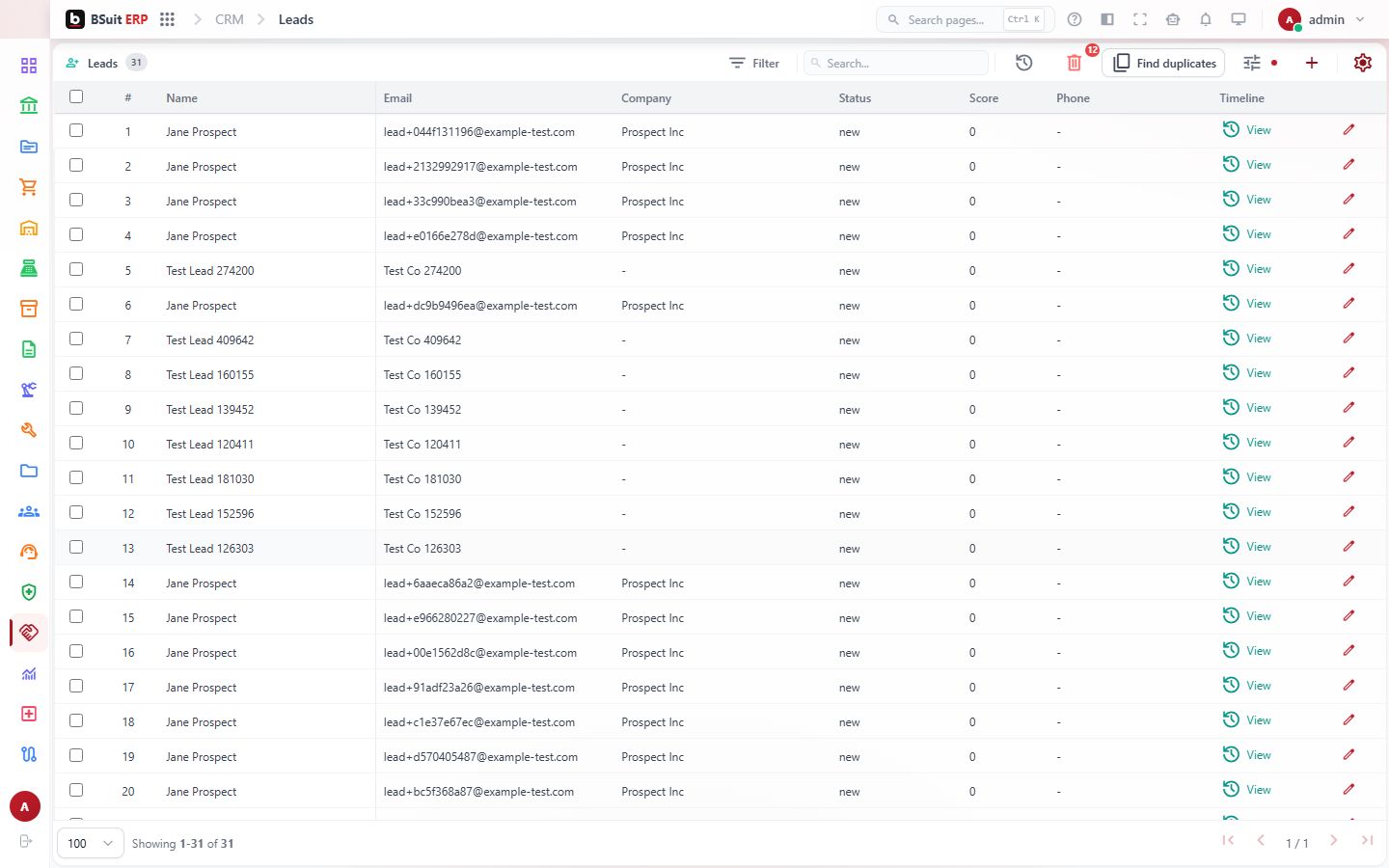
Task: Click the red trash bin icon
Action: (x=1074, y=63)
